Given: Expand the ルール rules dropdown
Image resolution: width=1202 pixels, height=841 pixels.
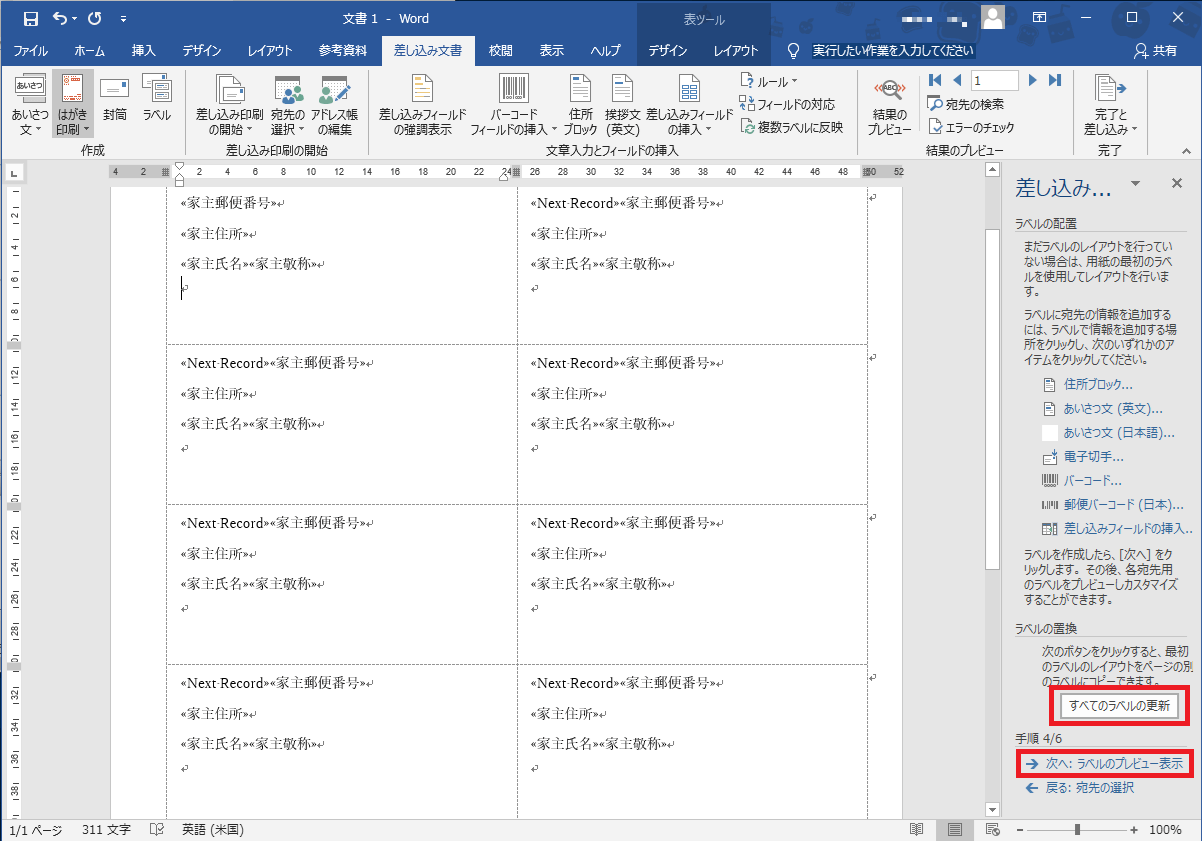Looking at the screenshot, I should coord(769,81).
